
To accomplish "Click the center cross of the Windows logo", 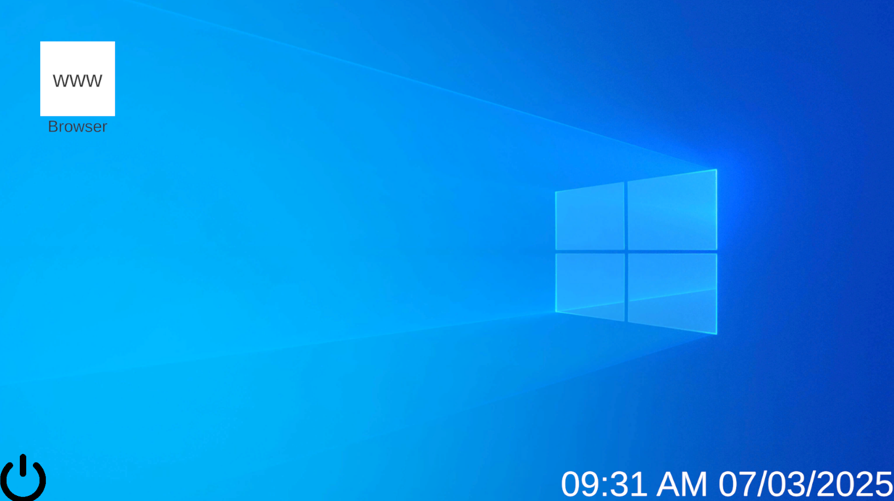I will pos(626,252).
